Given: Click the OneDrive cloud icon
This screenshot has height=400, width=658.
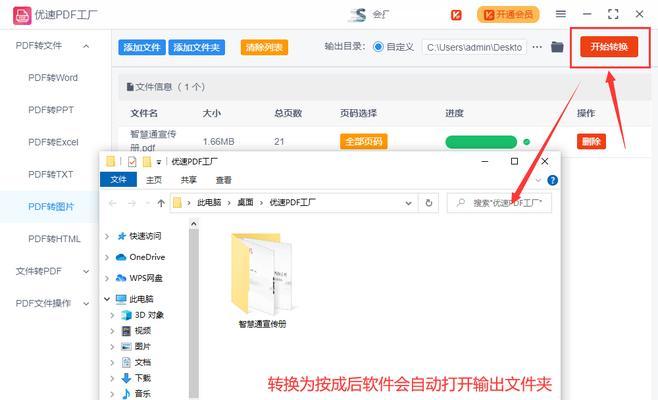Looking at the screenshot, I should click(121, 257).
